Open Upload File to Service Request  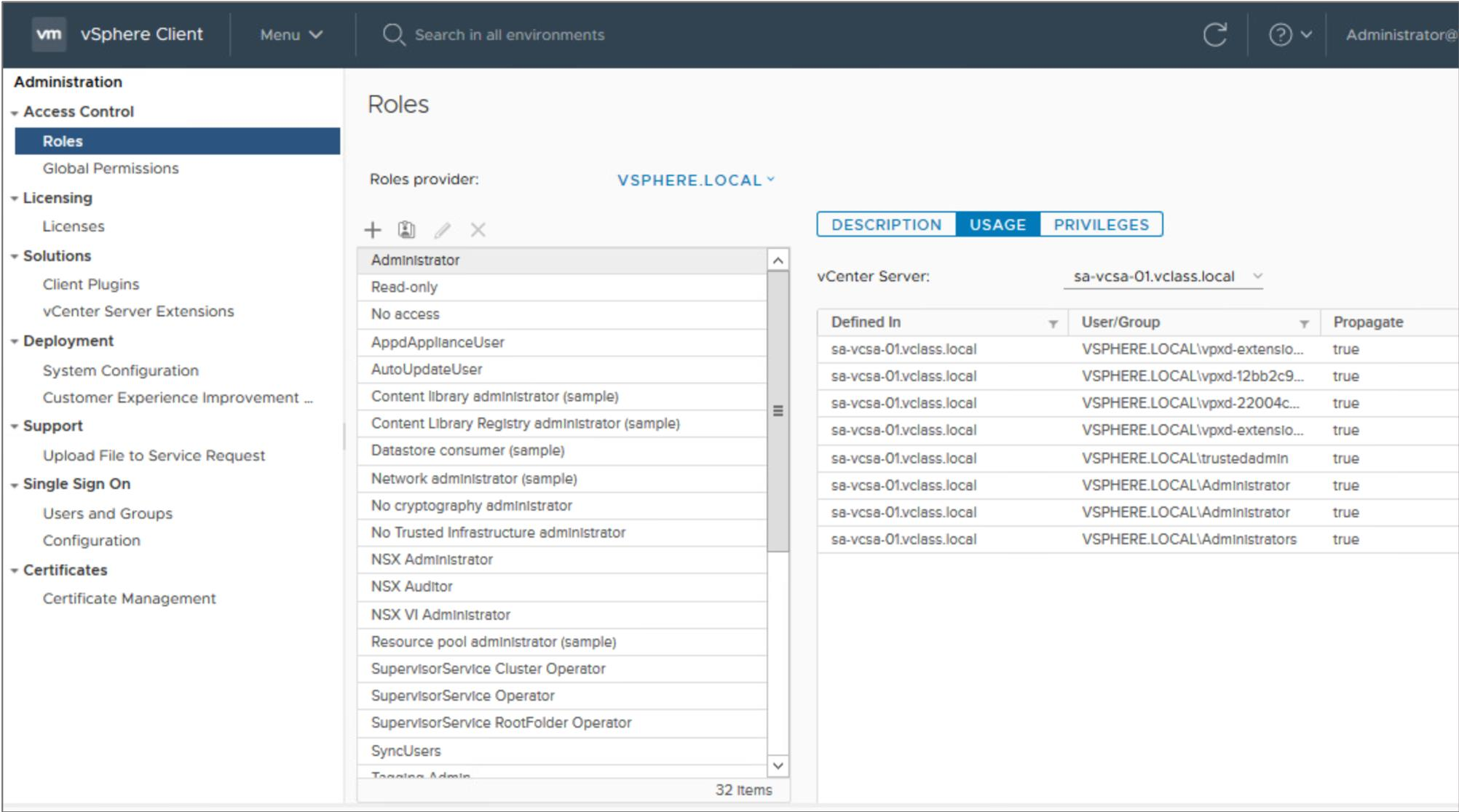point(154,455)
